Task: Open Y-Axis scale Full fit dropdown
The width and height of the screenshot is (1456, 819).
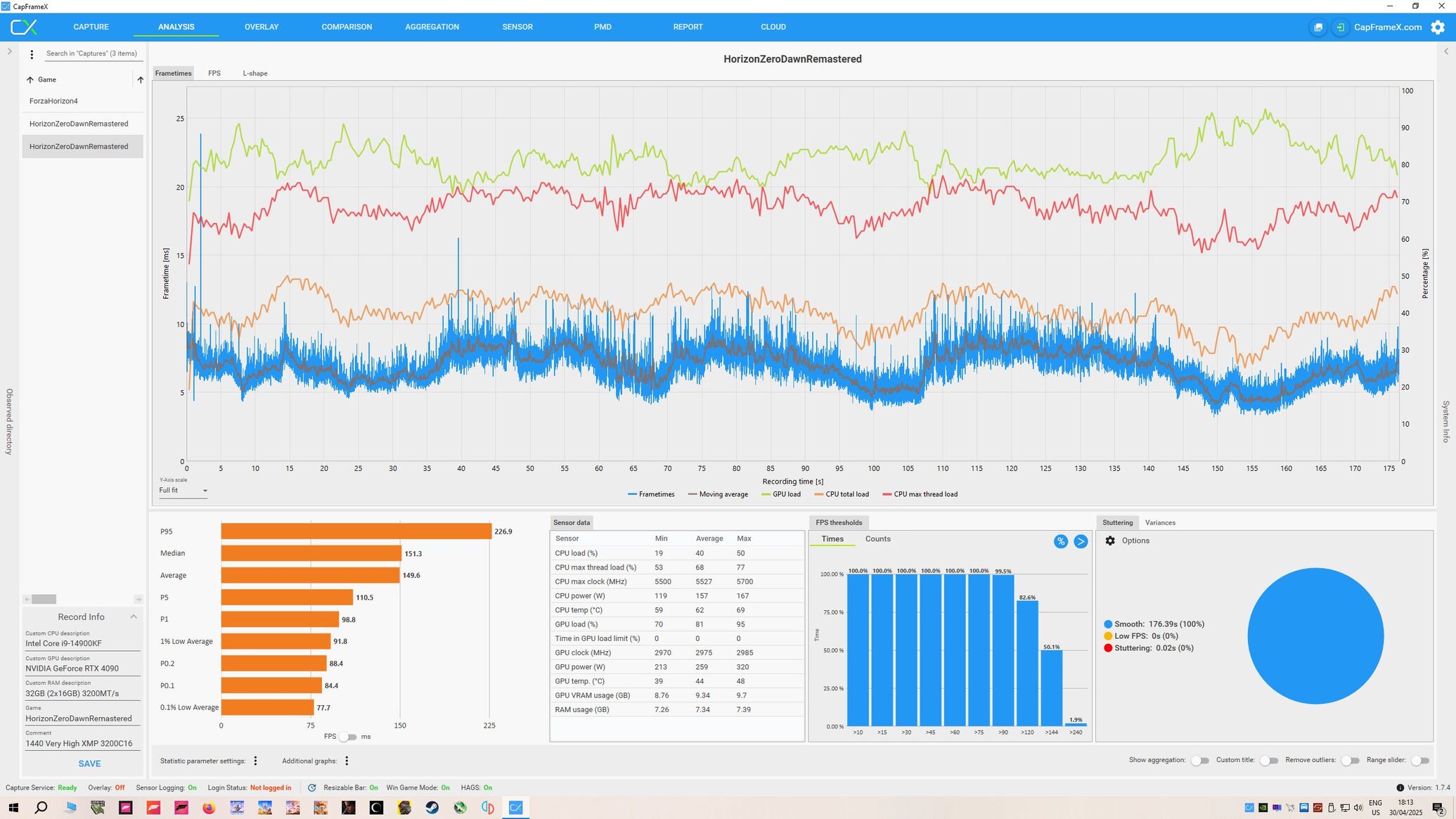Action: (x=183, y=491)
